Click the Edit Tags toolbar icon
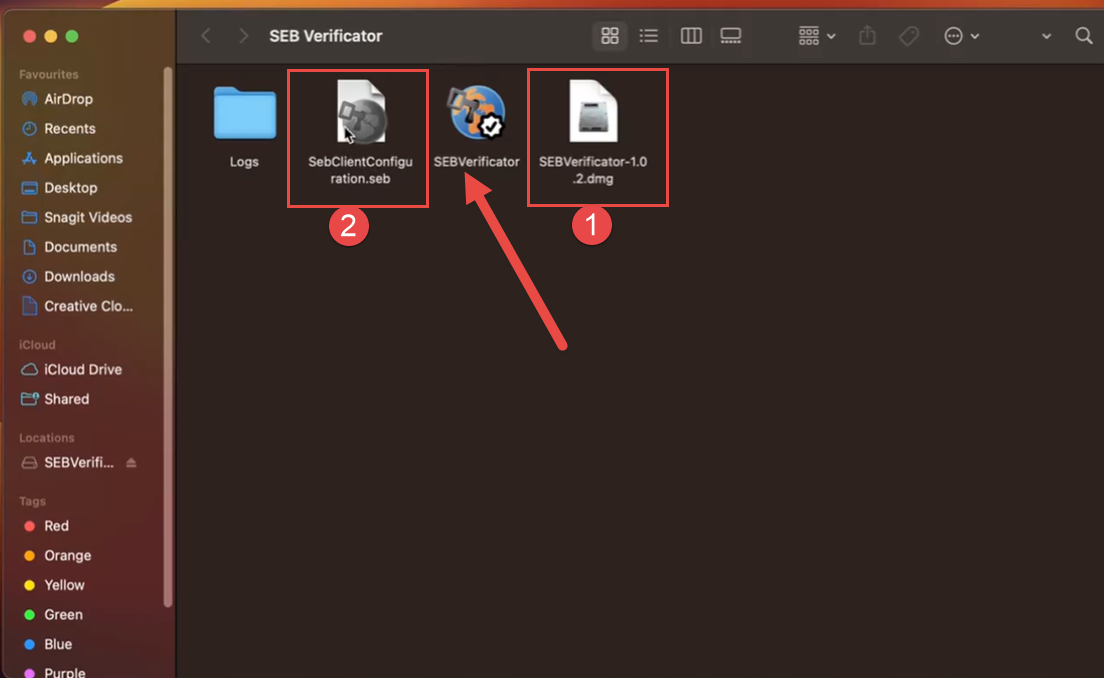1104x678 pixels. [908, 36]
